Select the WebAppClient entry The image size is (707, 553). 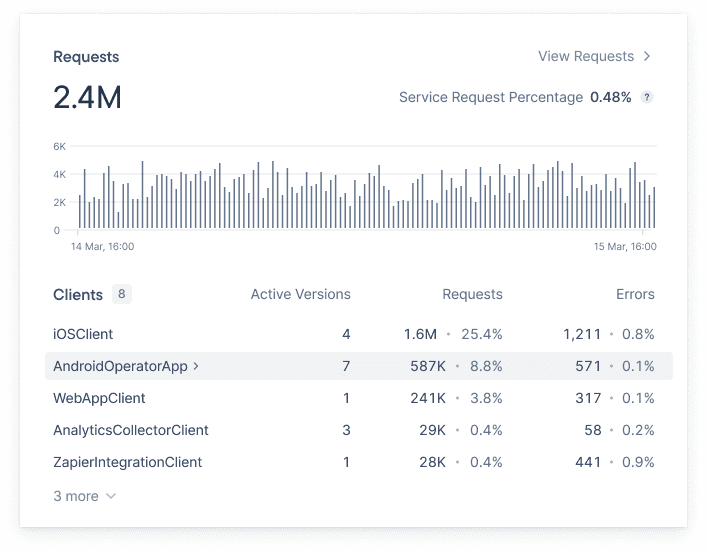click(99, 398)
